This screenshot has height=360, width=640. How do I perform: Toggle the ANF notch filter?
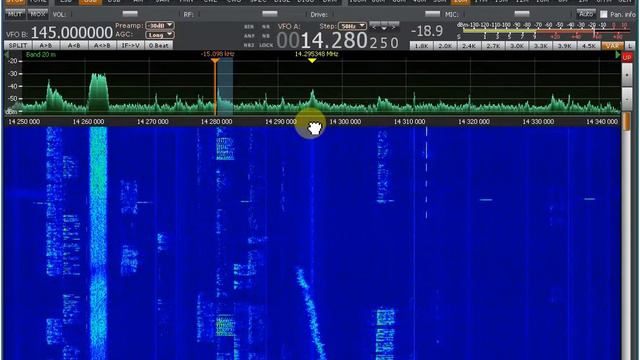click(249, 36)
